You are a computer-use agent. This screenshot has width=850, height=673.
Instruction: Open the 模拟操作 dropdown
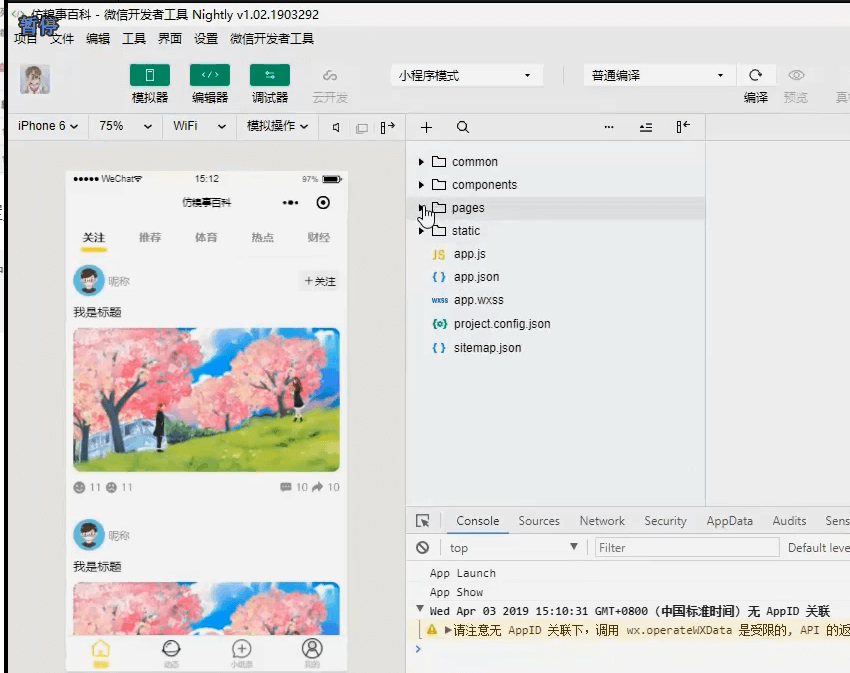click(x=277, y=126)
